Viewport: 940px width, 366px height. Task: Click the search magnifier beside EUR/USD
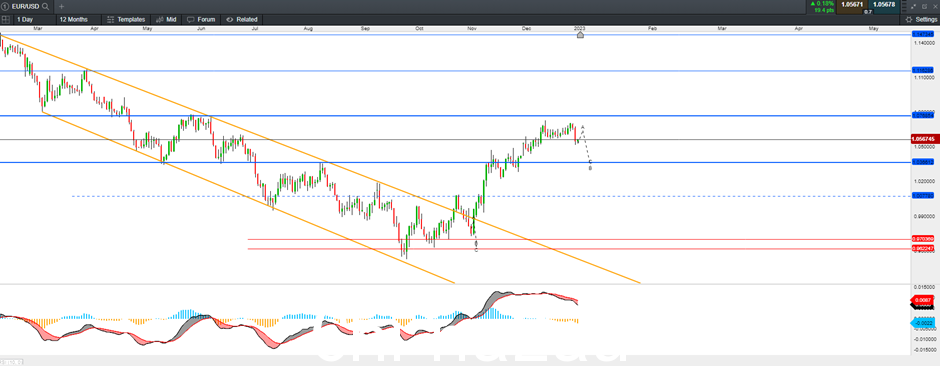[x=46, y=6]
